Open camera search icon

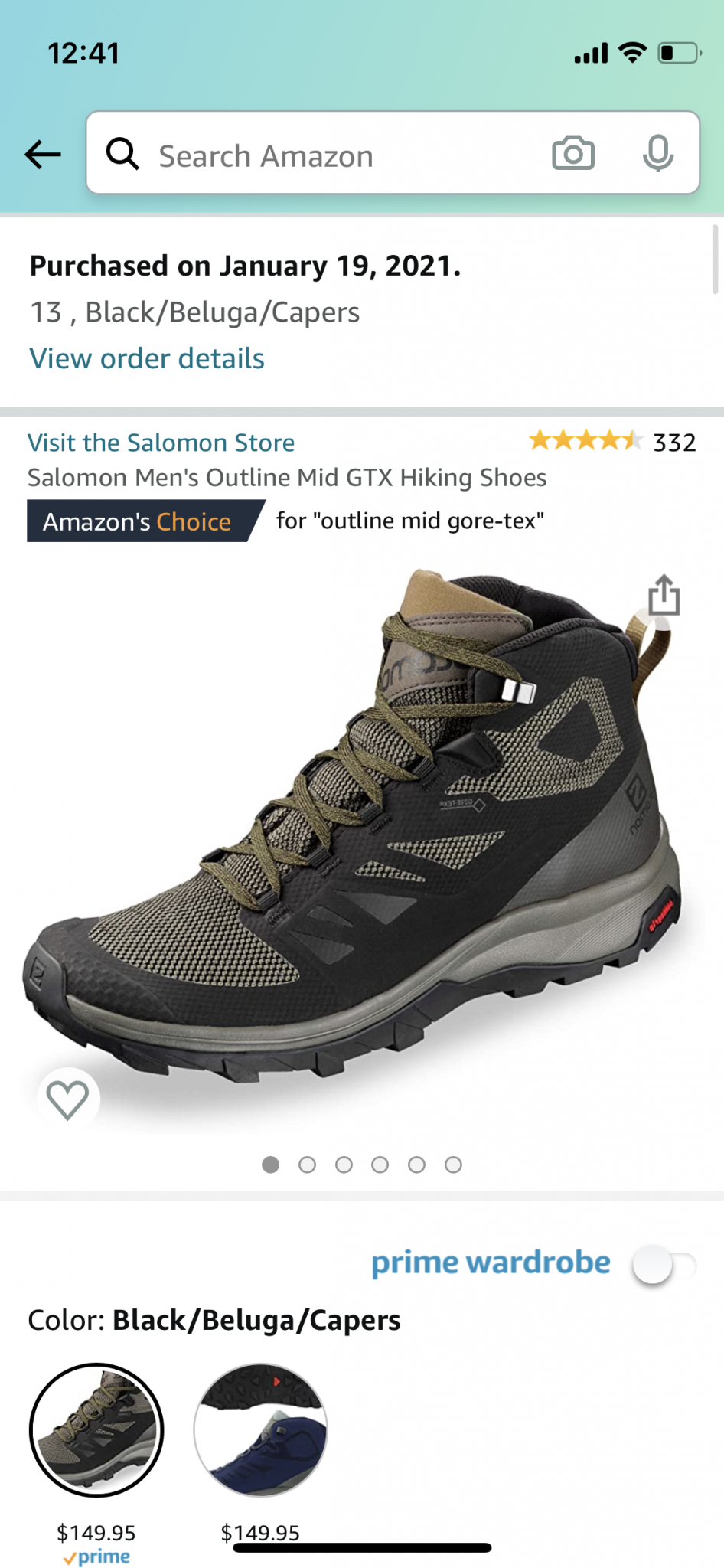tap(573, 153)
